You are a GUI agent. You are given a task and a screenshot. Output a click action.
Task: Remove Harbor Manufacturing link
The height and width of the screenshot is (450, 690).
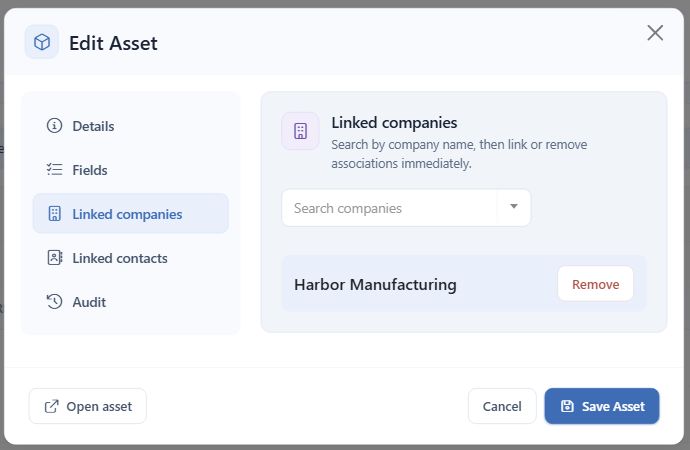coord(595,284)
